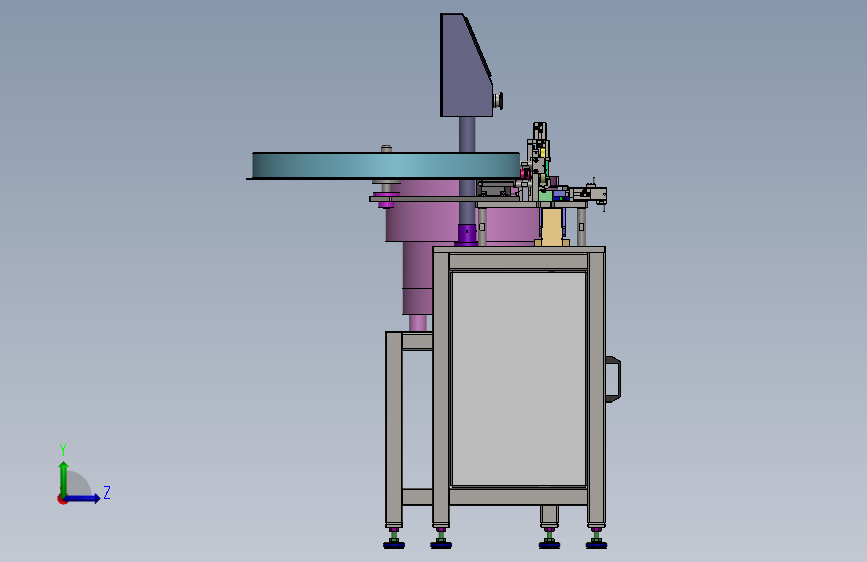Select the teal circular tray disc
The width and height of the screenshot is (867, 562).
click(384, 165)
